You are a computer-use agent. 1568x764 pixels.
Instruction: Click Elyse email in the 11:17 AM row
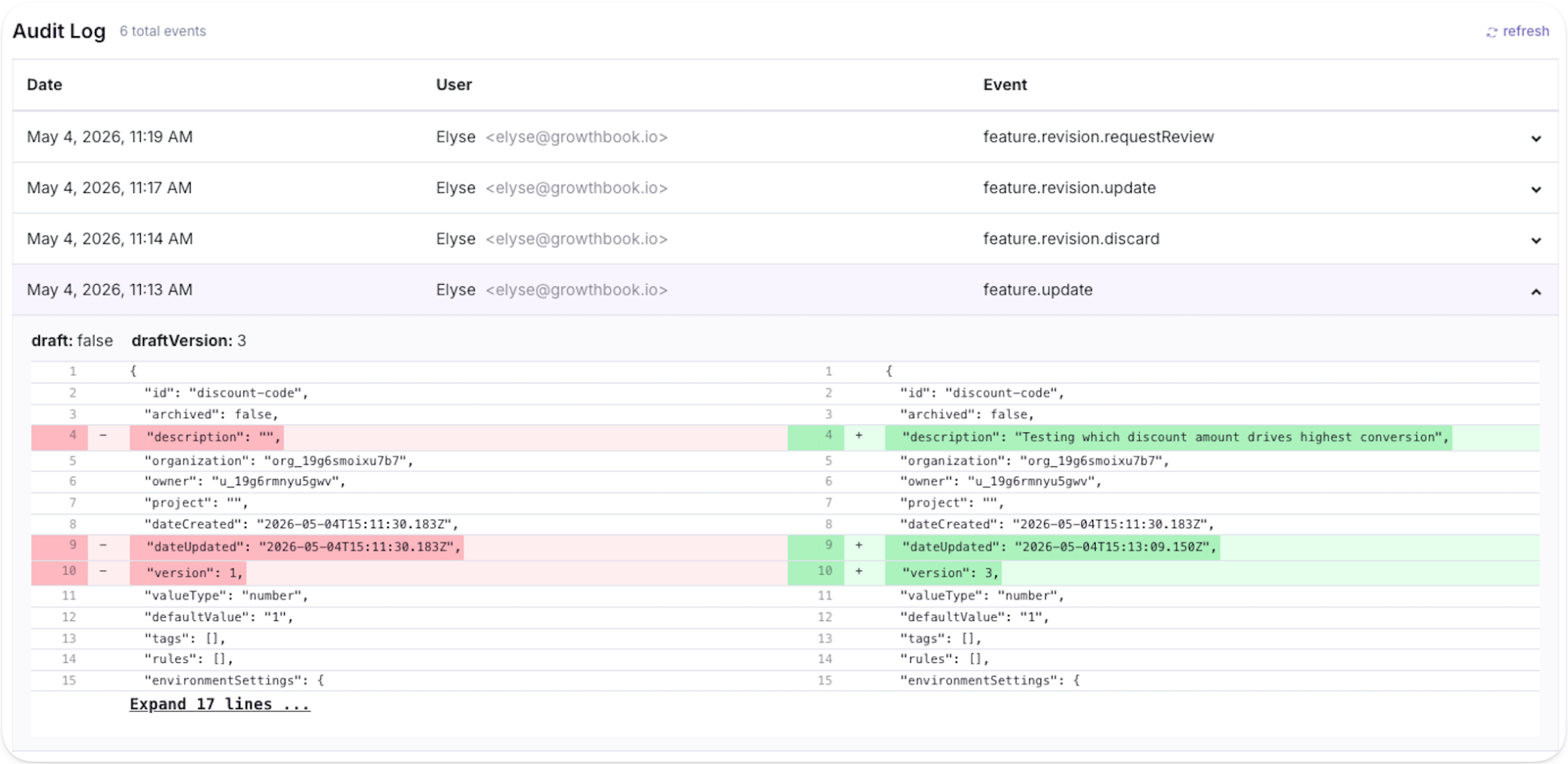point(577,188)
